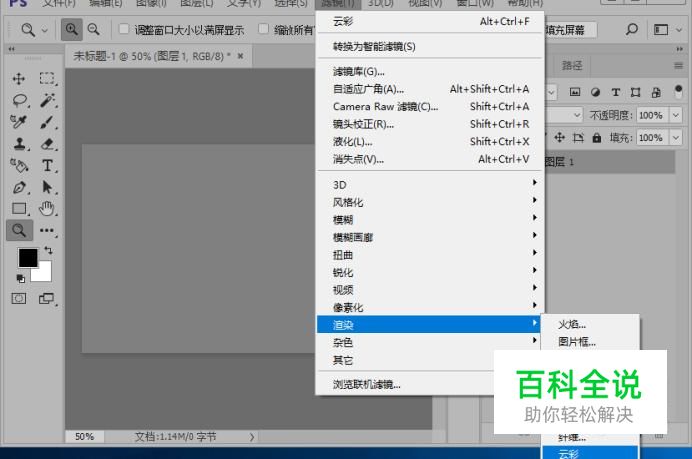692x459 pixels.
Task: Filter layers by pixel layer icon
Action: pyautogui.click(x=575, y=92)
